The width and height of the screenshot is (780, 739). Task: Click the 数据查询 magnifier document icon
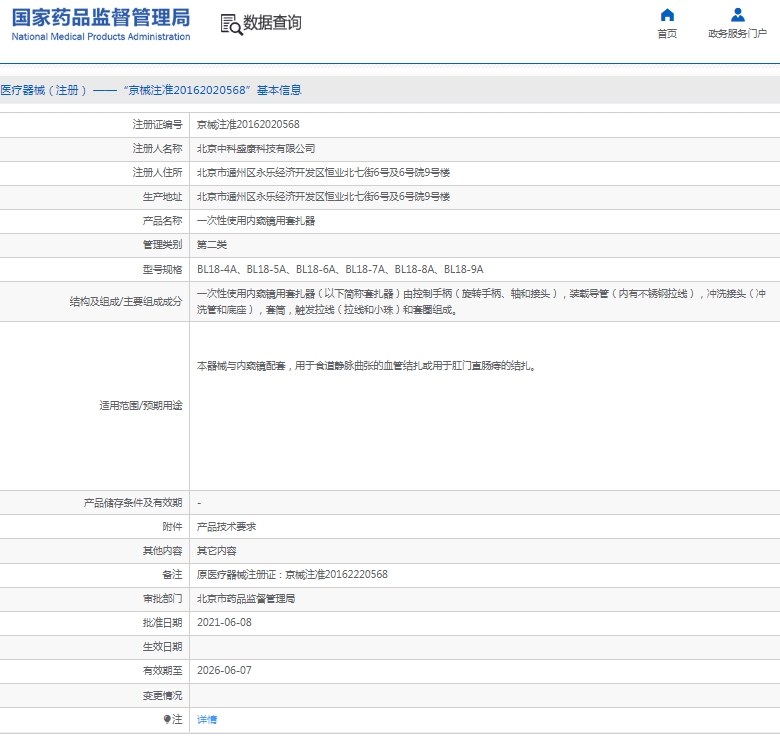(x=231, y=24)
